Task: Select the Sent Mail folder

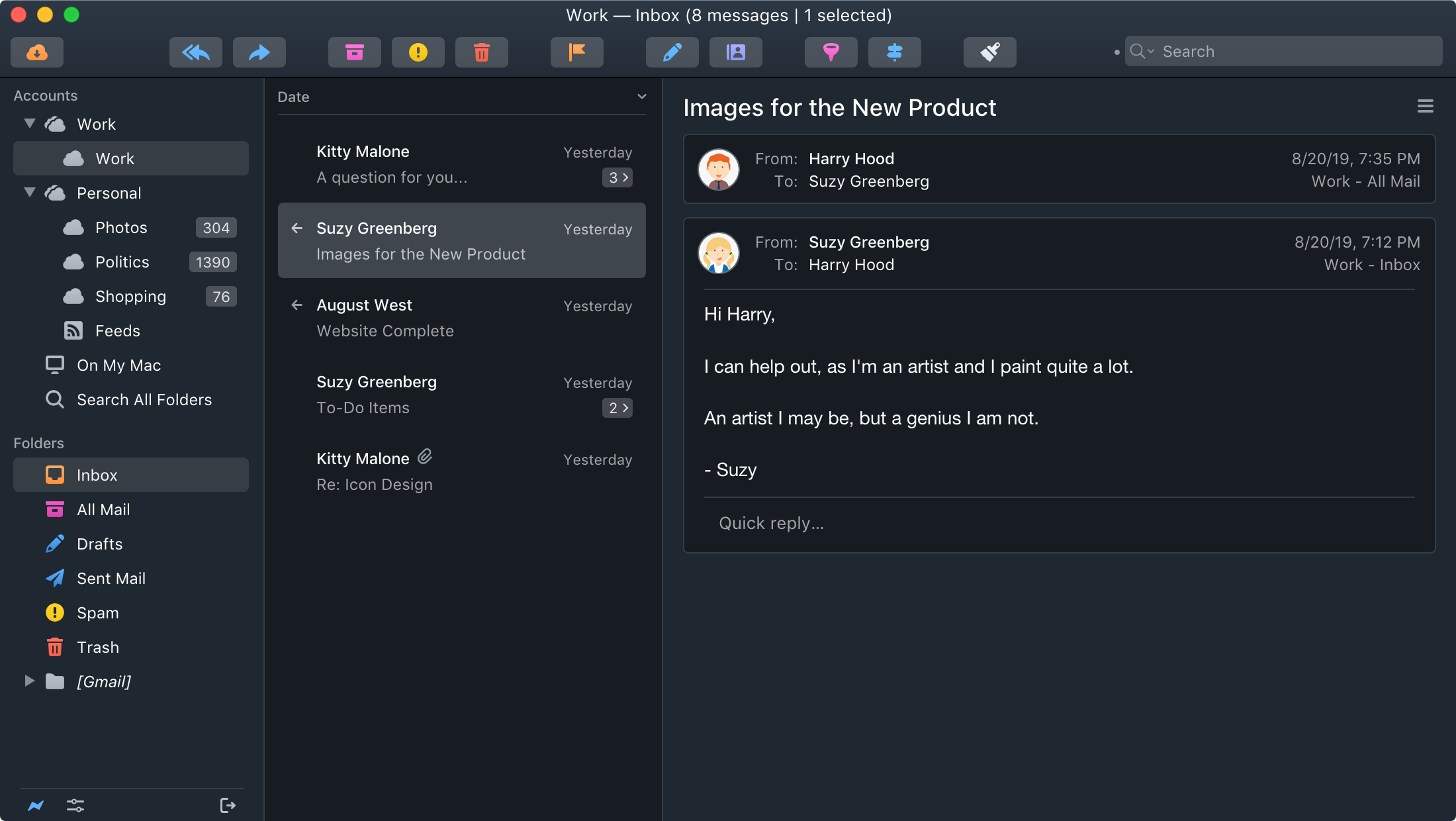Action: click(x=111, y=579)
